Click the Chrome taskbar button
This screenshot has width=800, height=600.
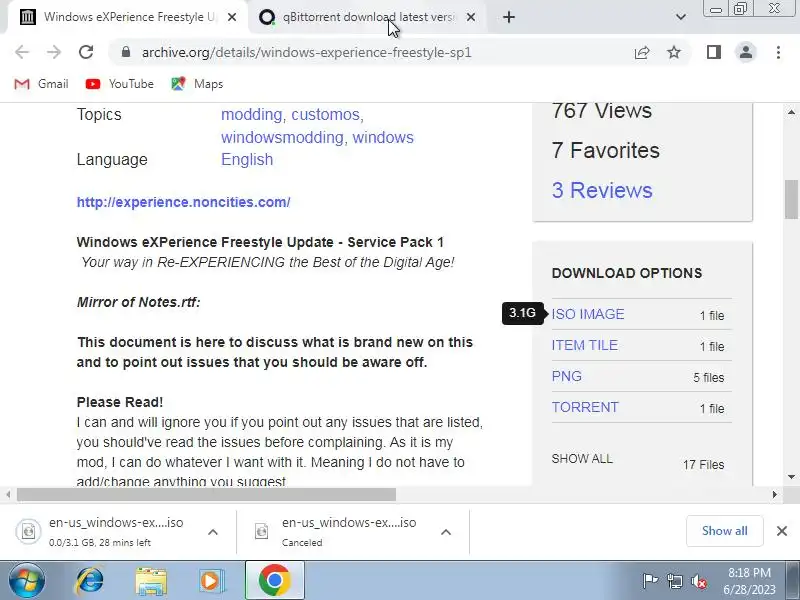pos(274,581)
